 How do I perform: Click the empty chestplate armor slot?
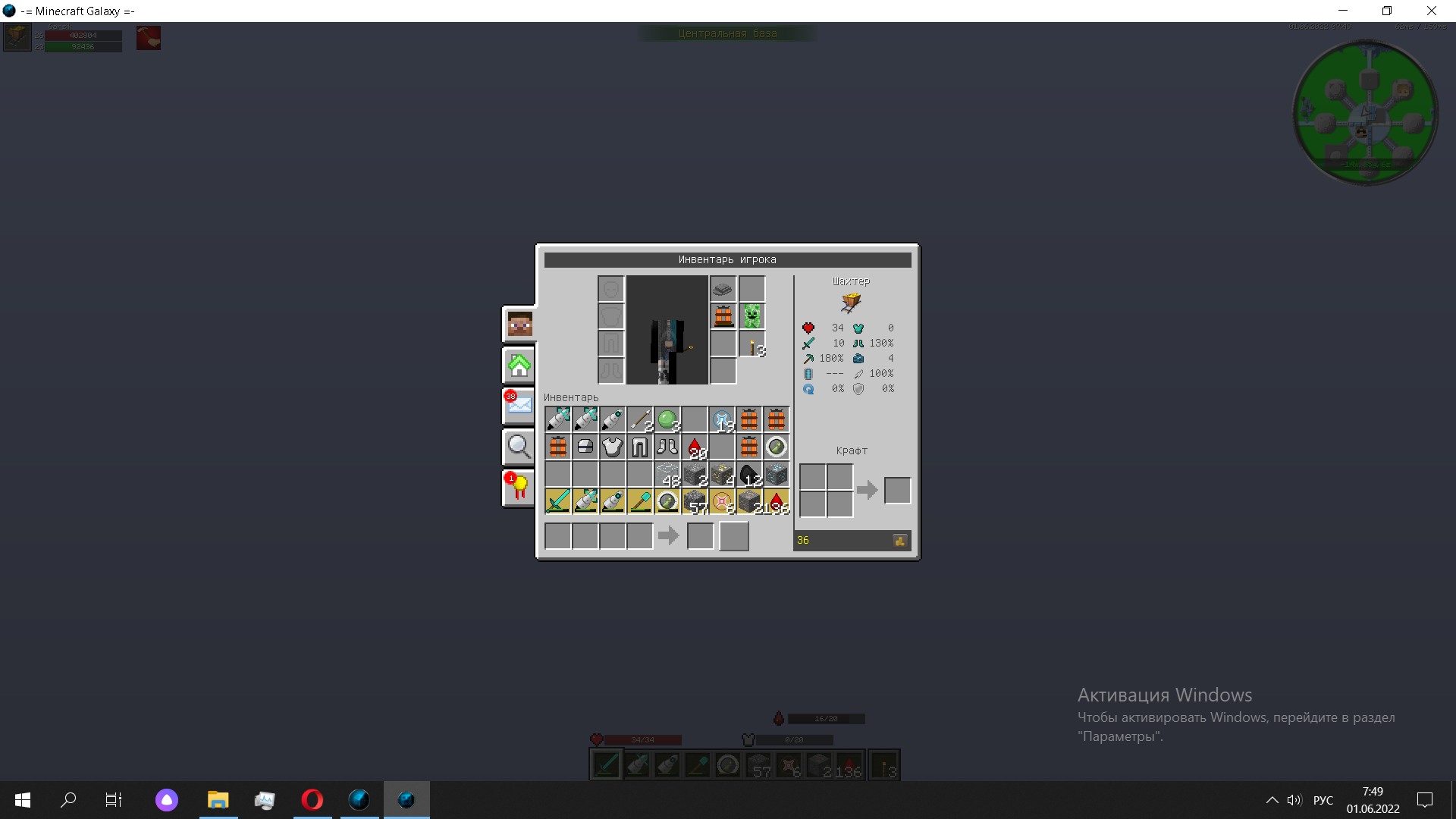(611, 316)
